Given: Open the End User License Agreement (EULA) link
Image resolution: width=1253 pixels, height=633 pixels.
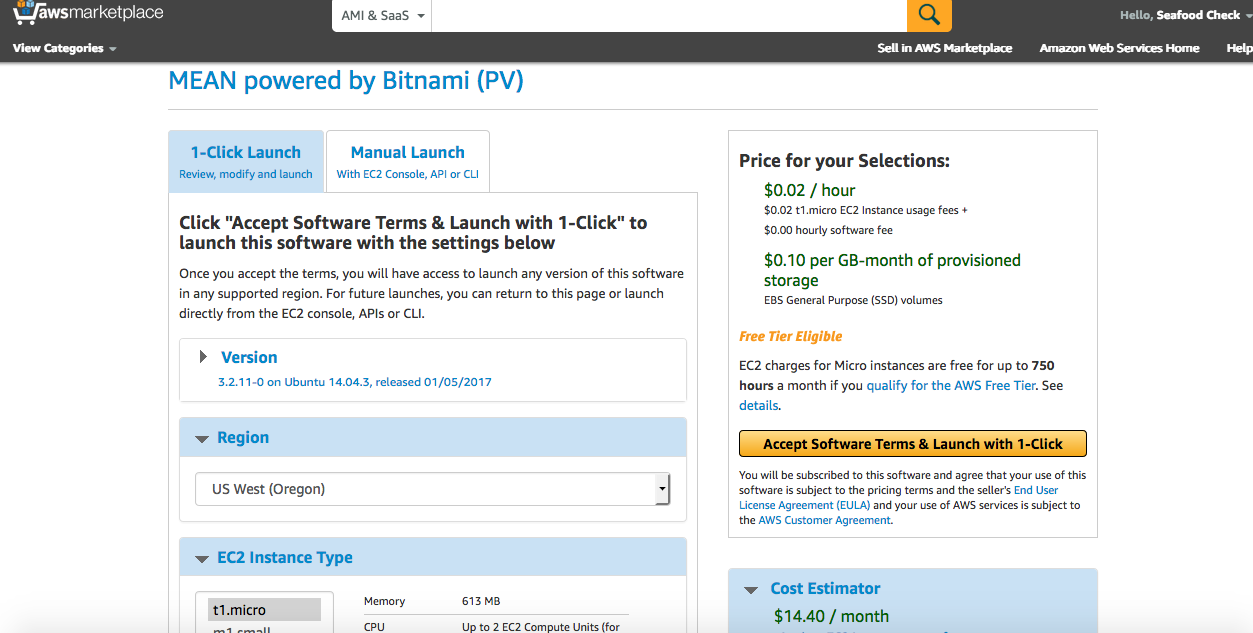Looking at the screenshot, I should 898,498.
